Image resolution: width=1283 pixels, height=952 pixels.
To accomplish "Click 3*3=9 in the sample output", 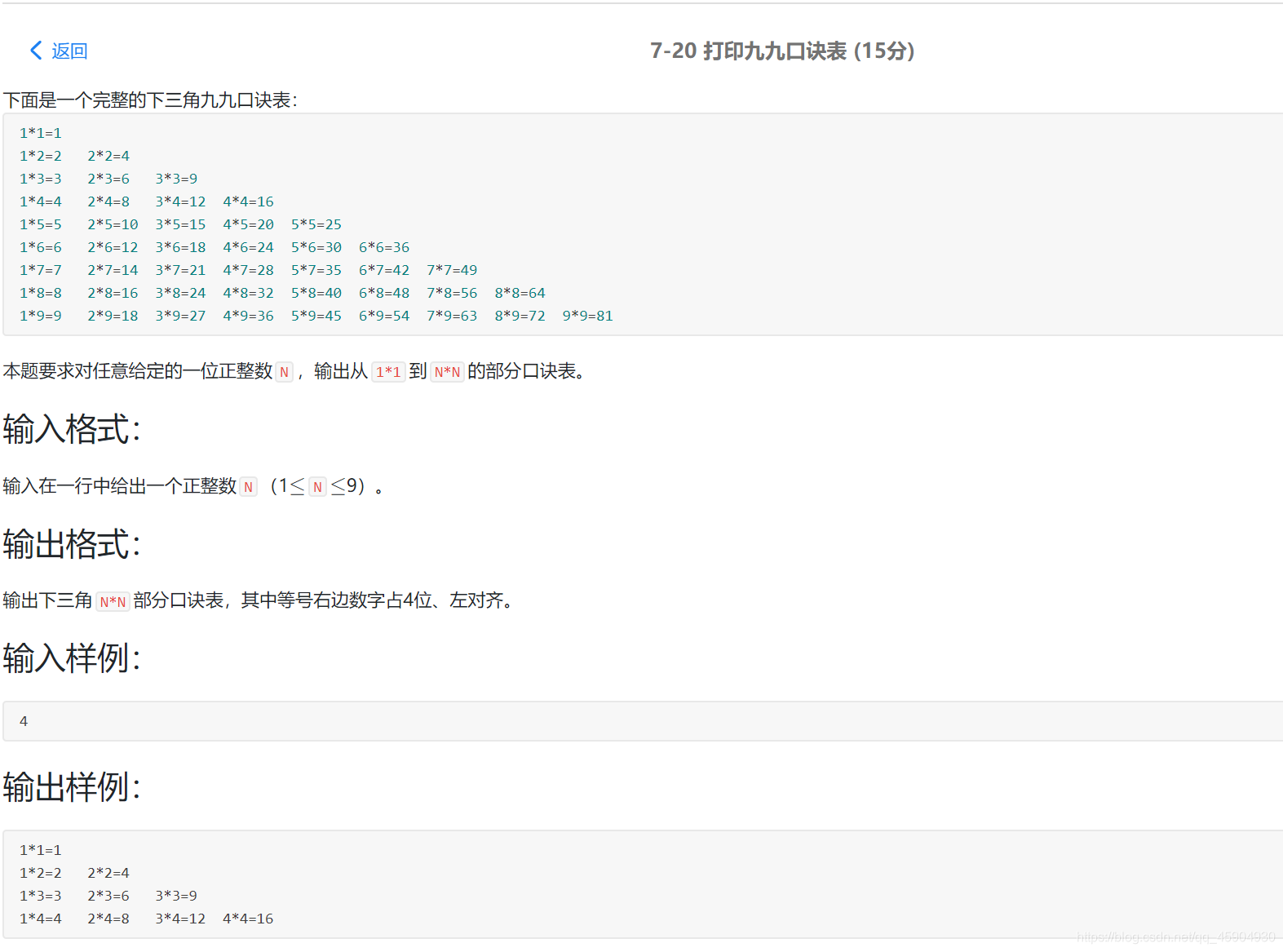I will (176, 896).
